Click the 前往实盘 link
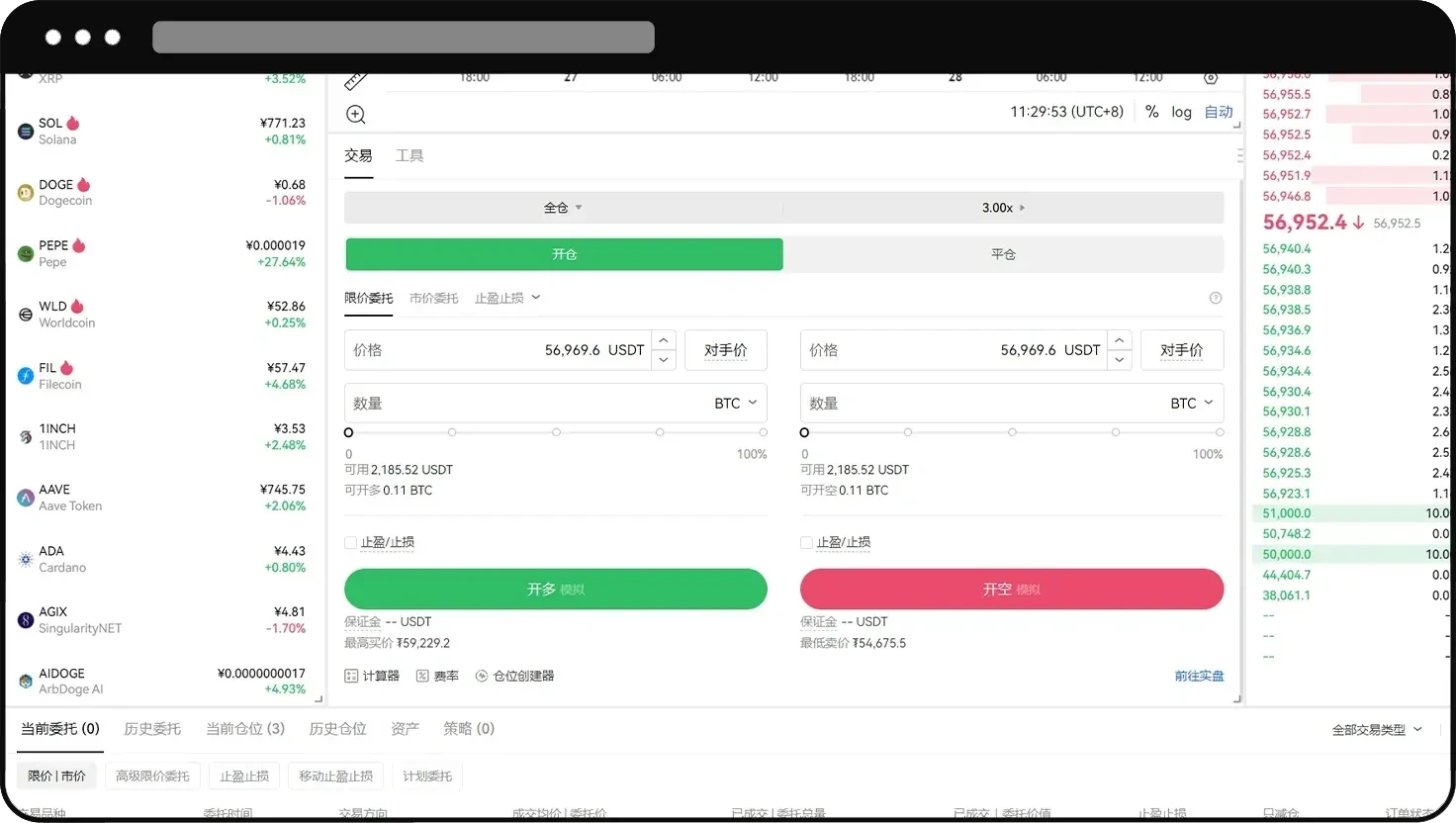Screen dimensions: 1456x823 (x=1199, y=676)
